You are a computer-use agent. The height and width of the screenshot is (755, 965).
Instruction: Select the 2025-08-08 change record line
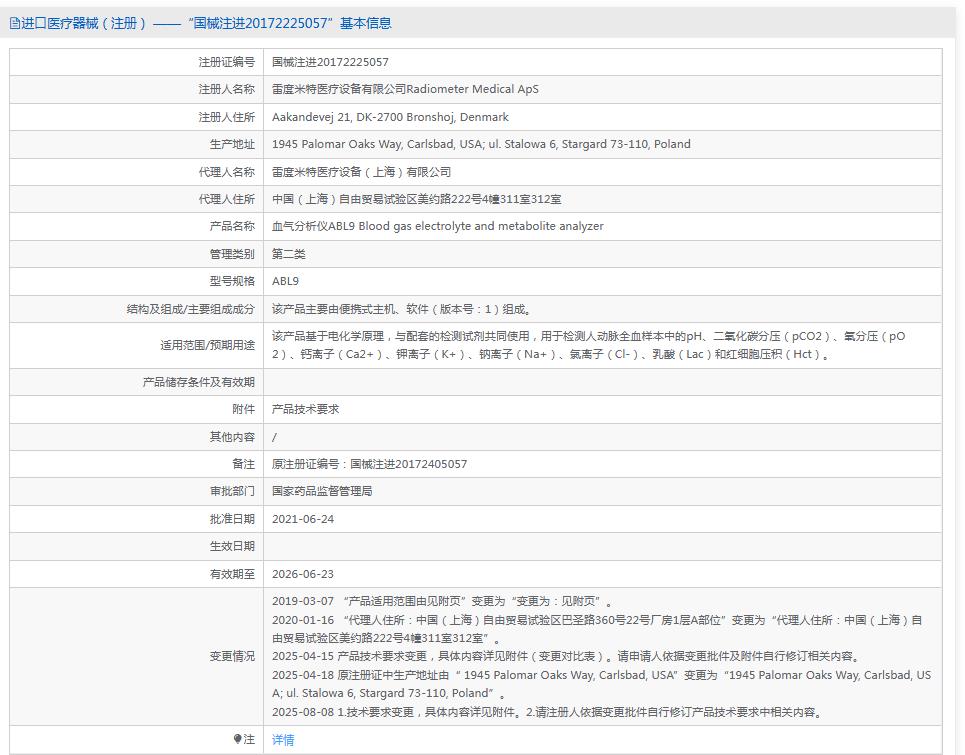(547, 712)
